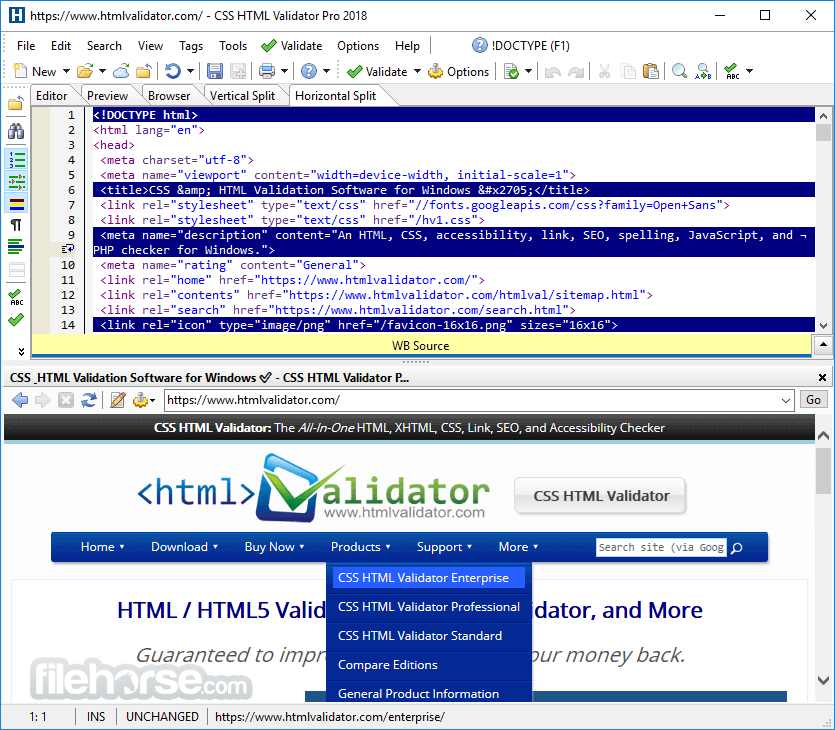Switch to the Preview tab

(107, 96)
